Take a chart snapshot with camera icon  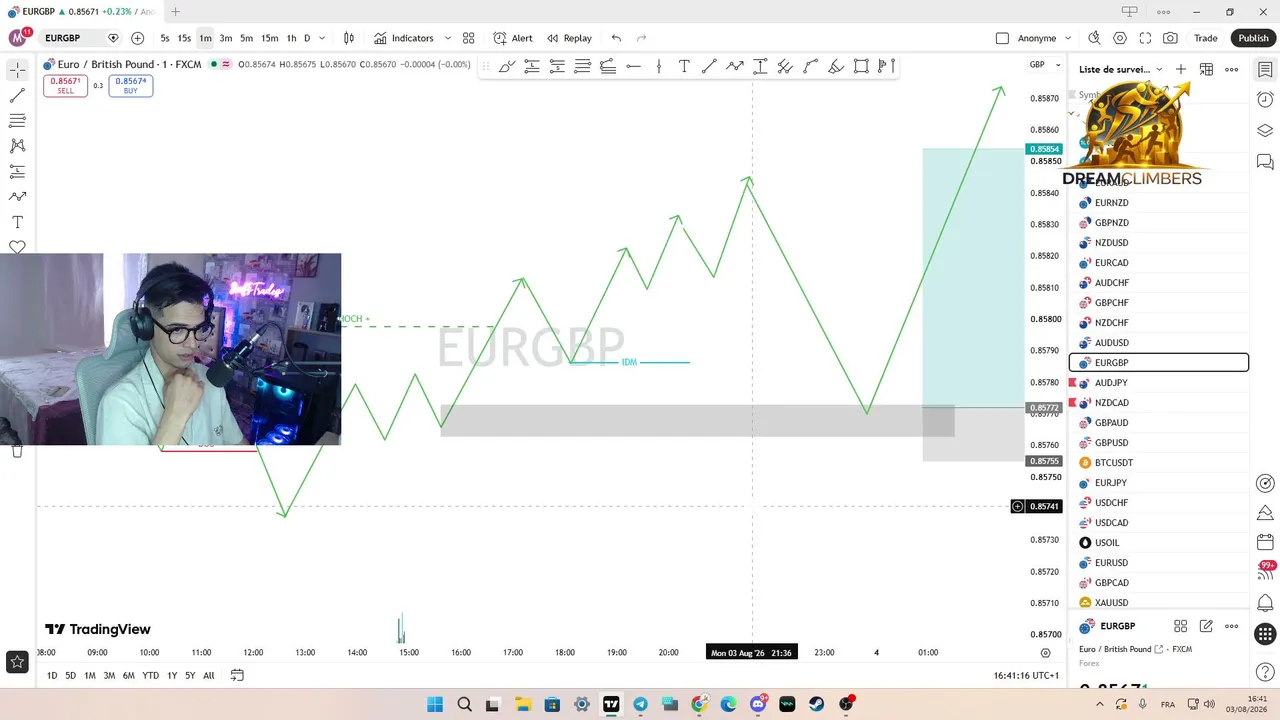1170,38
